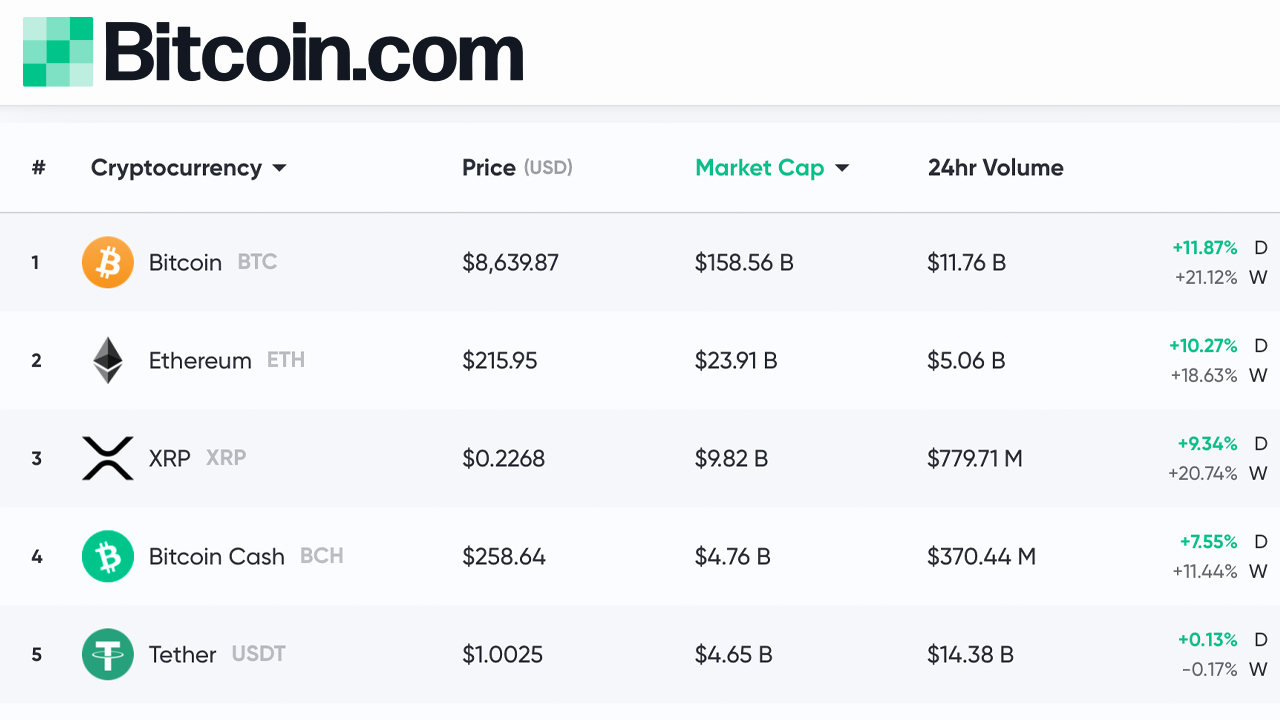Open the Bitcoin name link

(185, 262)
